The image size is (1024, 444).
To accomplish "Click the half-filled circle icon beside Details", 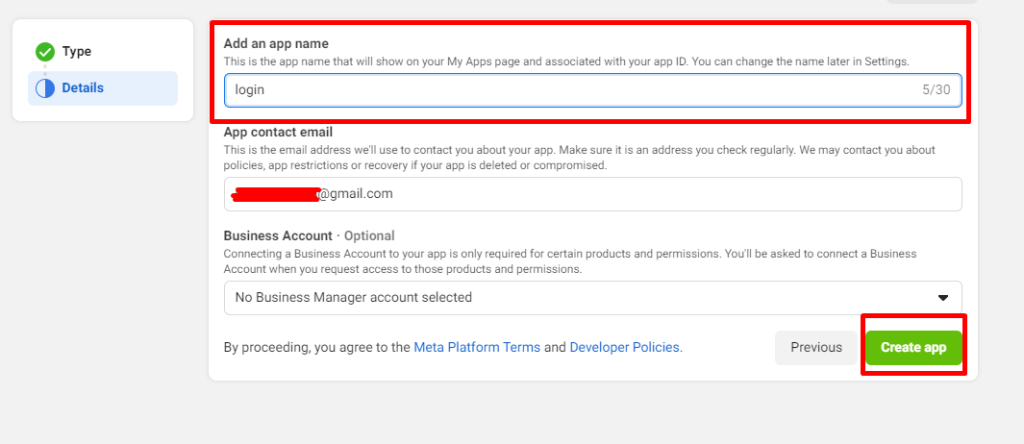I will coord(45,88).
